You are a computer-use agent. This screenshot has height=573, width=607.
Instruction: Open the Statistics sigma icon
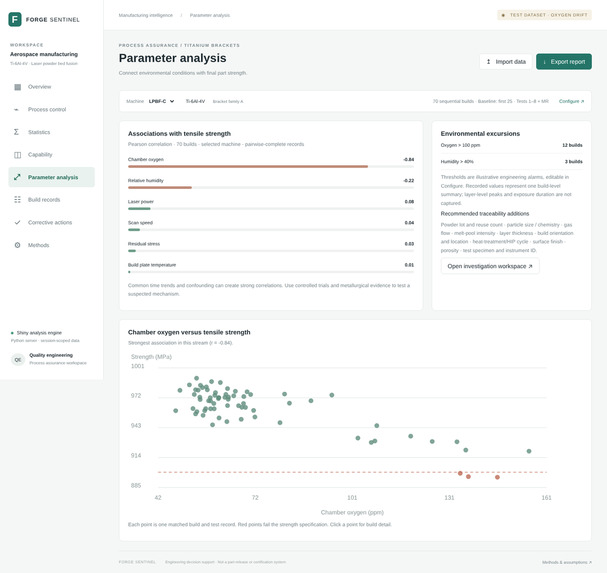pos(16,132)
